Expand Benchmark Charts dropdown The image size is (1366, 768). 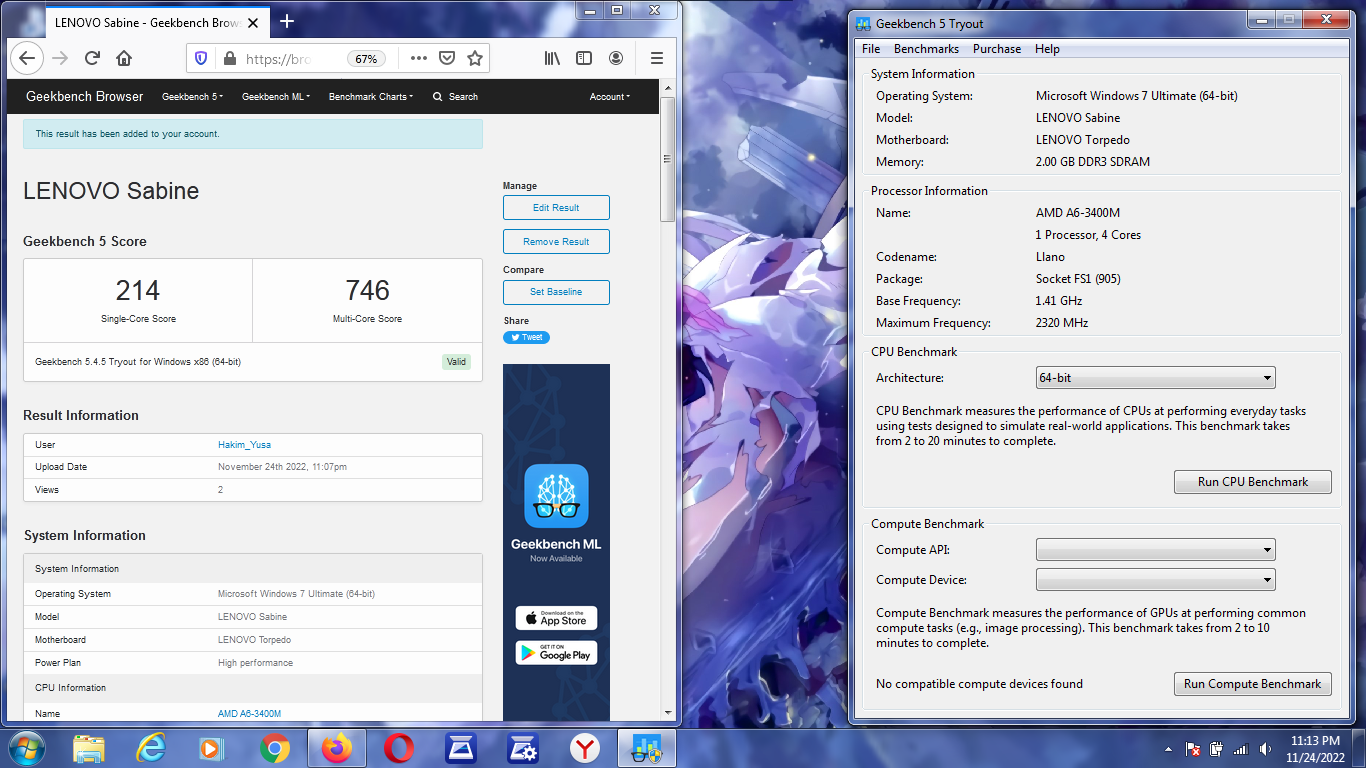point(371,97)
